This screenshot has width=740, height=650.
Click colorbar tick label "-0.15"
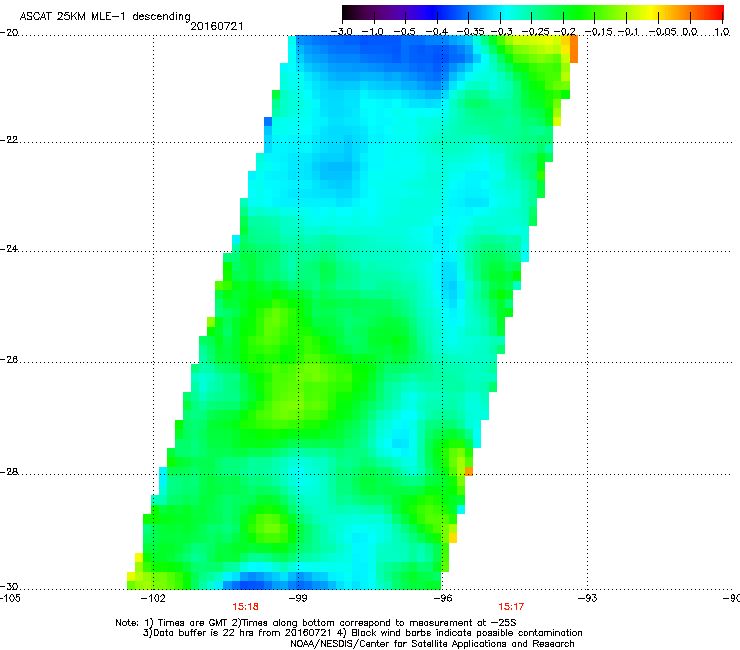tap(599, 32)
